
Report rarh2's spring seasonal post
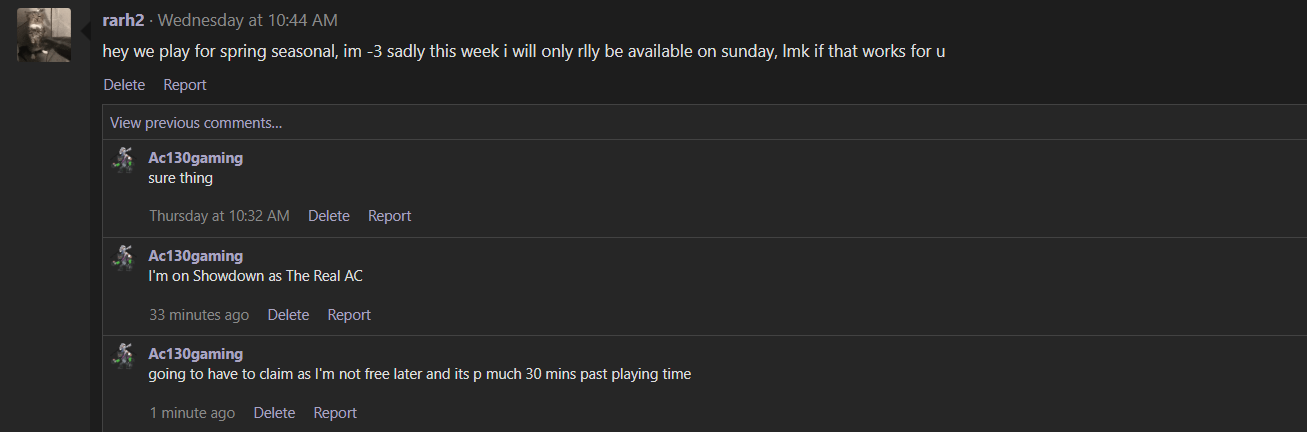185,85
